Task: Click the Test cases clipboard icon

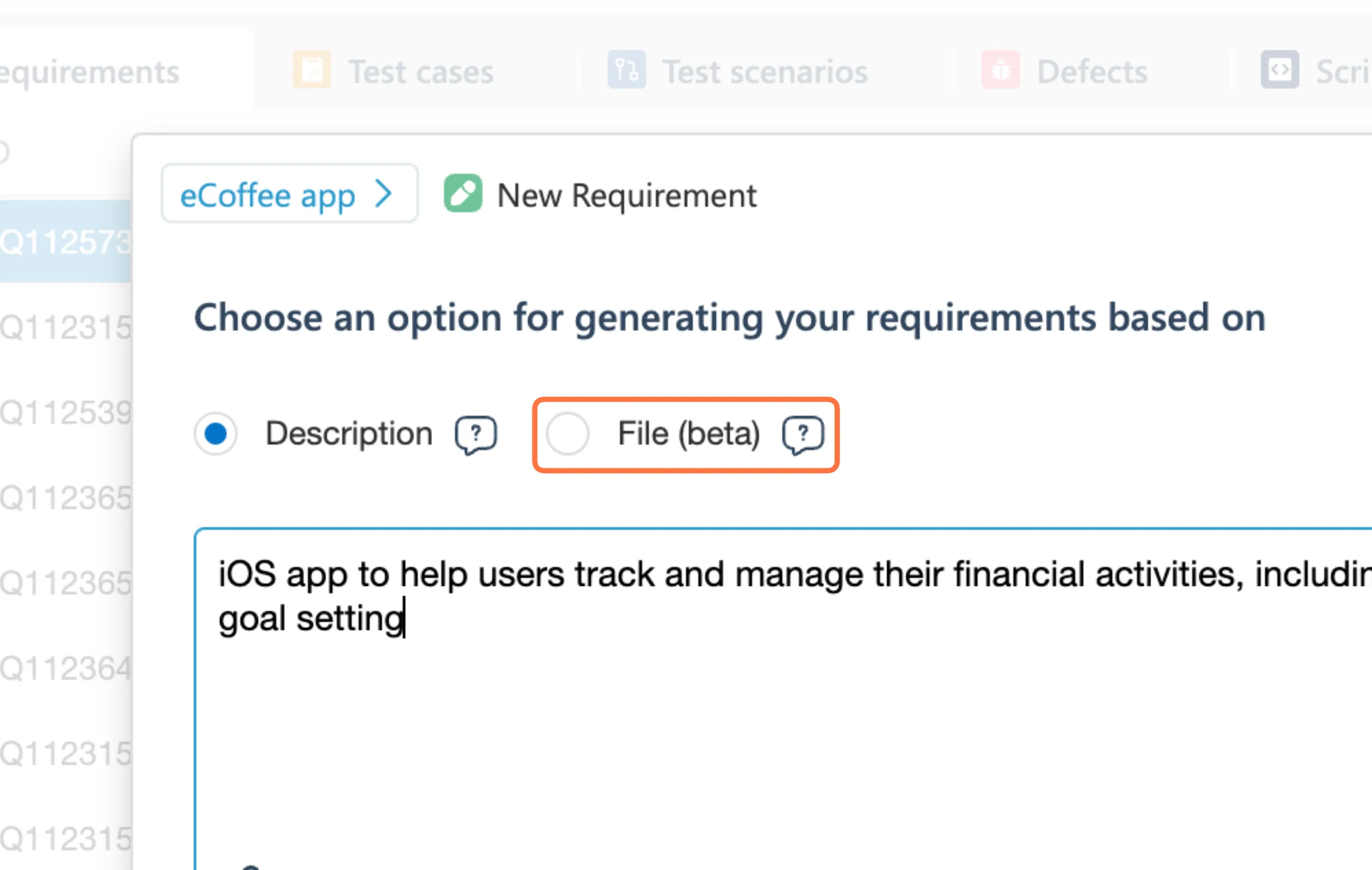Action: pos(312,70)
